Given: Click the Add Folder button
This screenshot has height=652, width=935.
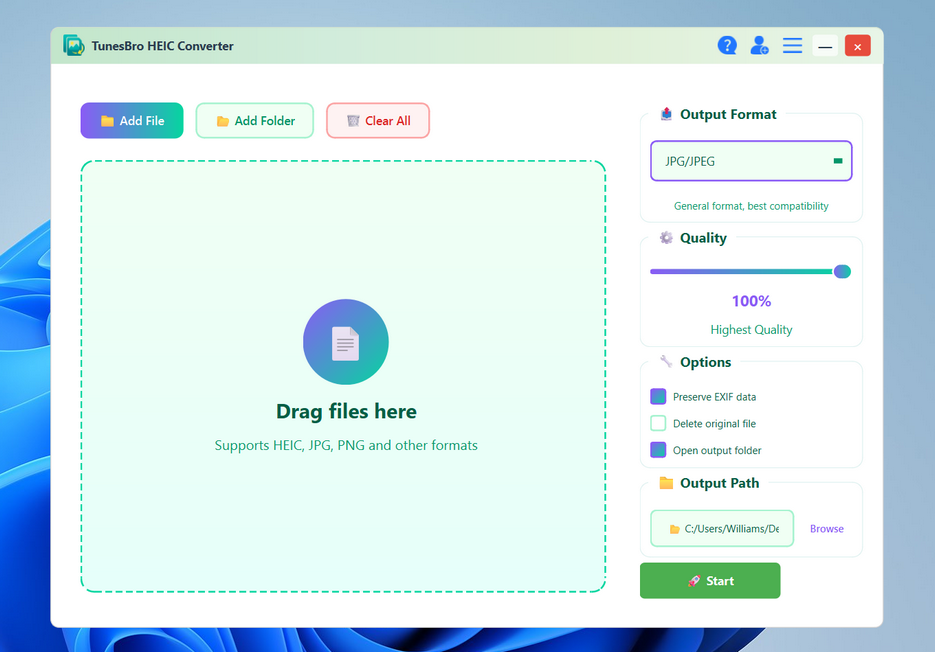Looking at the screenshot, I should pos(255,120).
